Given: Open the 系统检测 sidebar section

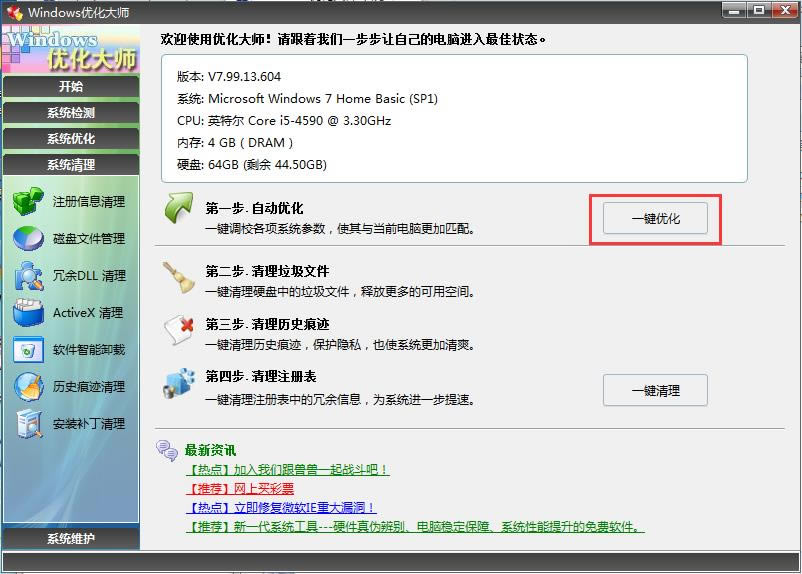Looking at the screenshot, I should coord(71,113).
